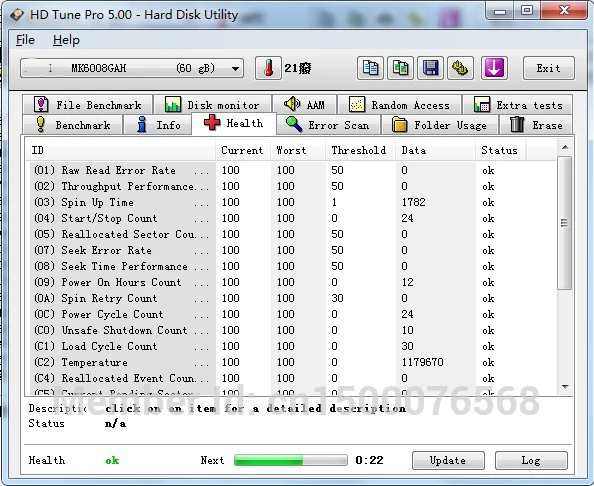Click the 1179670 temperature data value
594x486 pixels.
click(422, 363)
